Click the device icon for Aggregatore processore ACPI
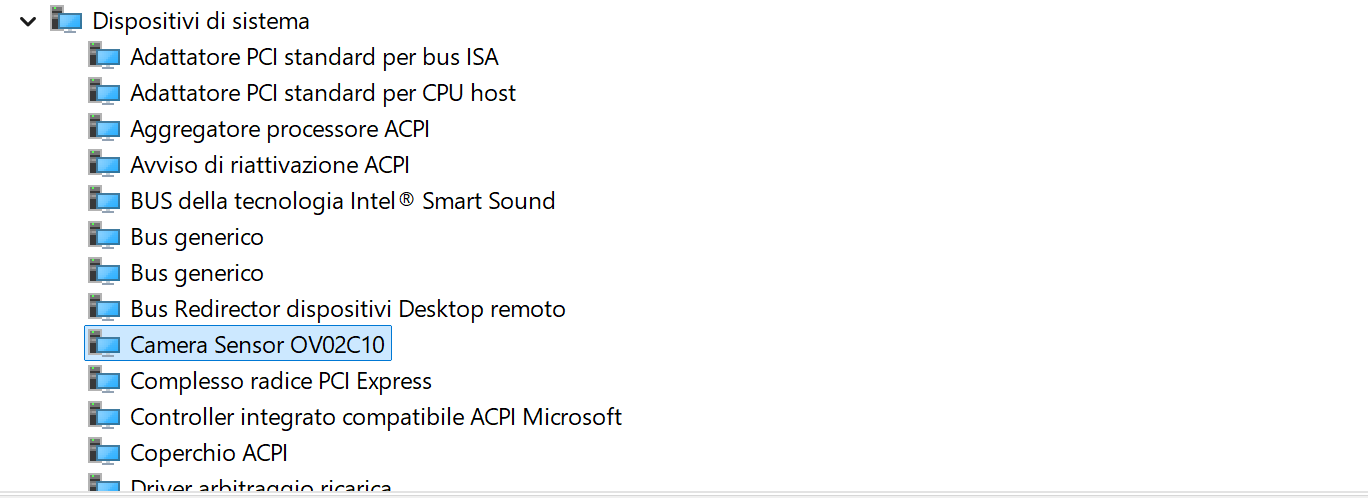The height and width of the screenshot is (498, 1368). [104, 129]
